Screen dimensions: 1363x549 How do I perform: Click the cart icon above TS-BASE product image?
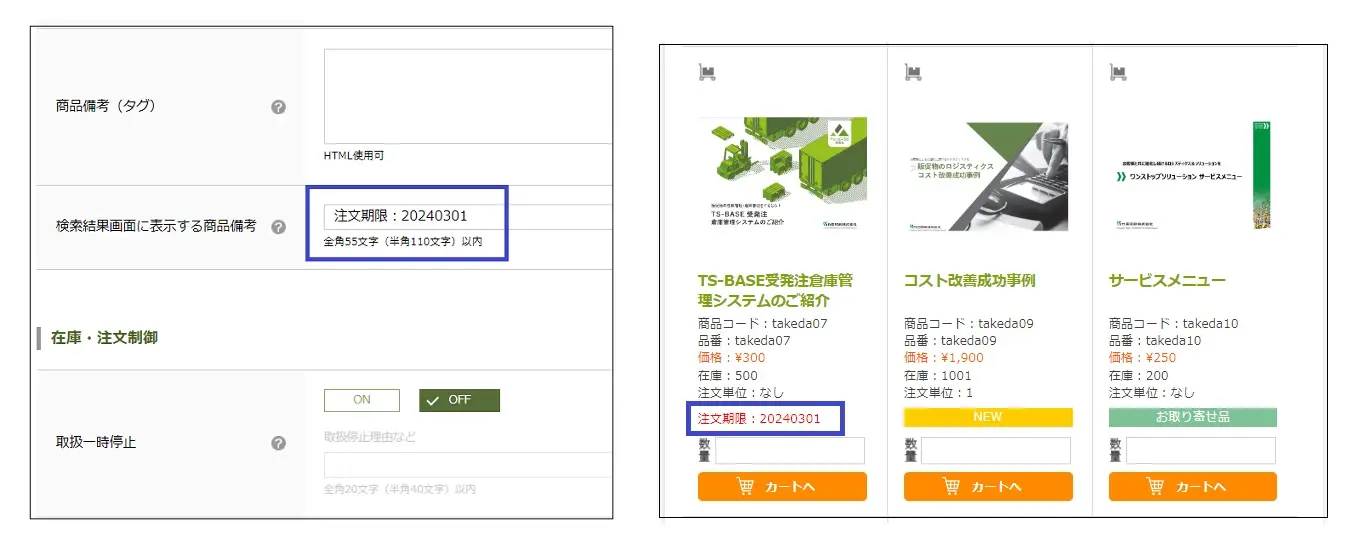707,72
